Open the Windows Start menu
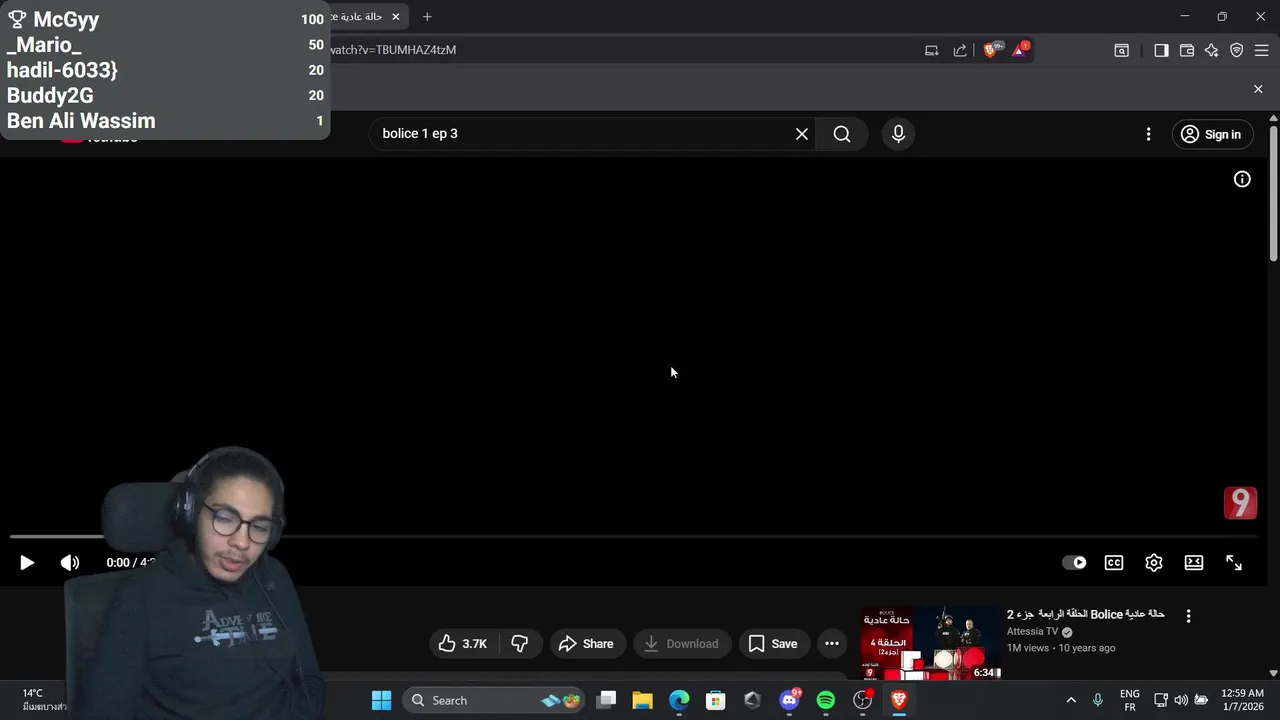Screen dimensions: 1280x720 382,701
